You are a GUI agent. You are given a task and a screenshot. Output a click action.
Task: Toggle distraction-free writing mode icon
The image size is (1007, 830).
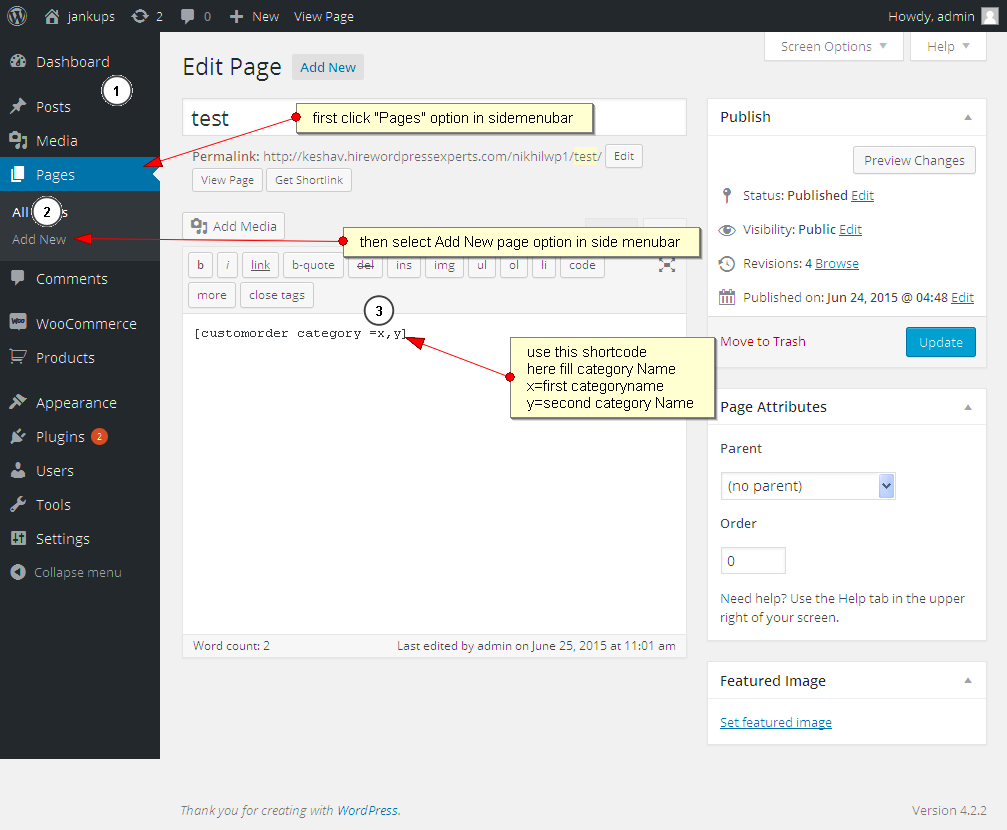[667, 265]
